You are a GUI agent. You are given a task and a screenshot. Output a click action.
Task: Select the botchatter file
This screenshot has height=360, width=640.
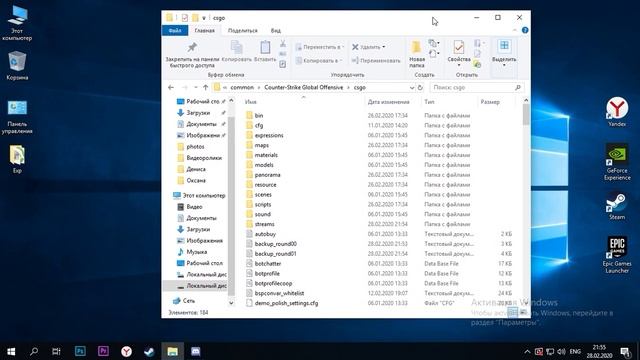pyautogui.click(x=268, y=264)
